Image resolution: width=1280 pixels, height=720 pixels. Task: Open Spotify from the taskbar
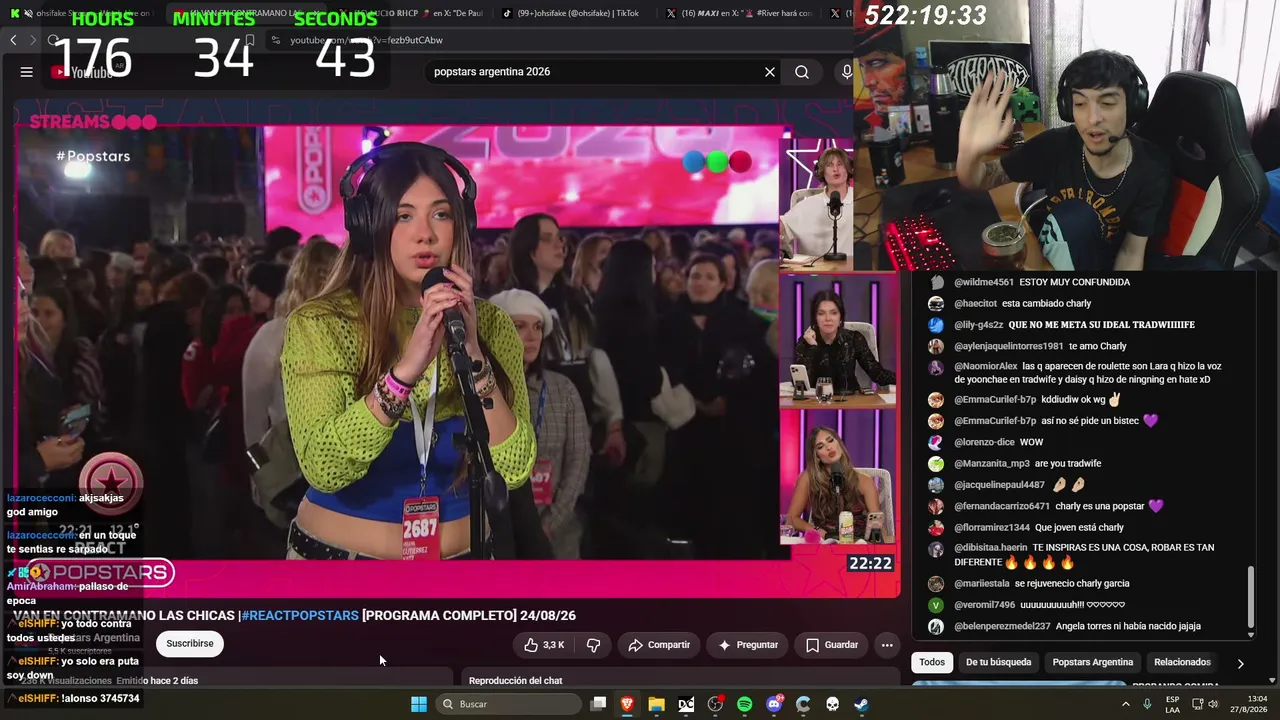click(744, 704)
